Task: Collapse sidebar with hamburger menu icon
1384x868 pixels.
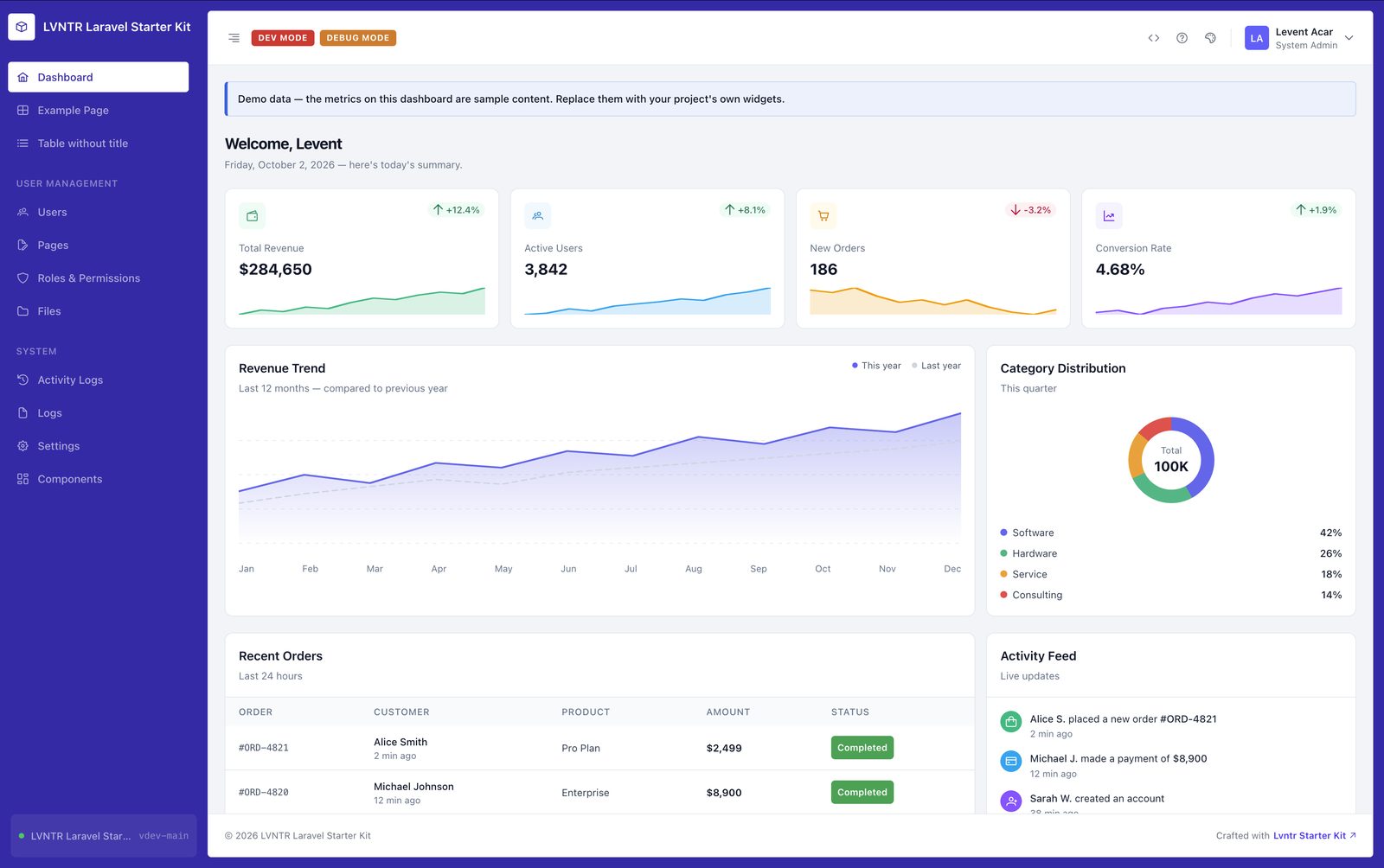Action: pyautogui.click(x=234, y=38)
